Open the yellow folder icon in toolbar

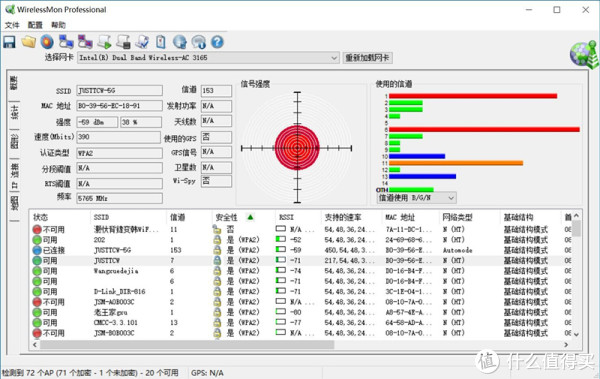click(x=29, y=42)
